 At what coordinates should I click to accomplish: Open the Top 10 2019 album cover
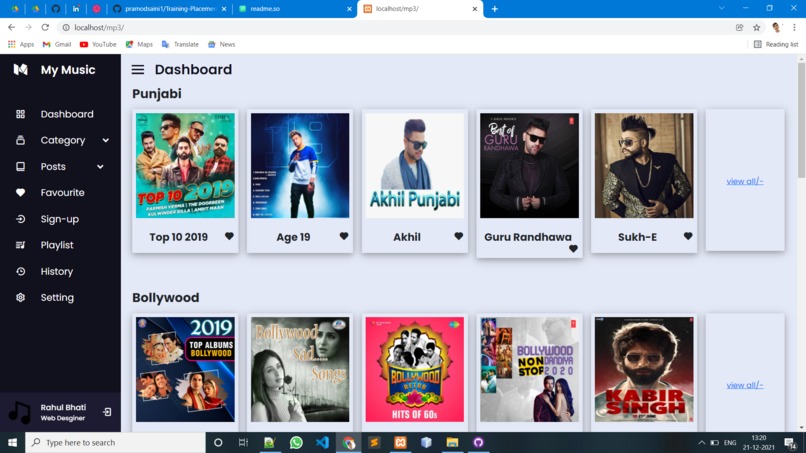[185, 166]
